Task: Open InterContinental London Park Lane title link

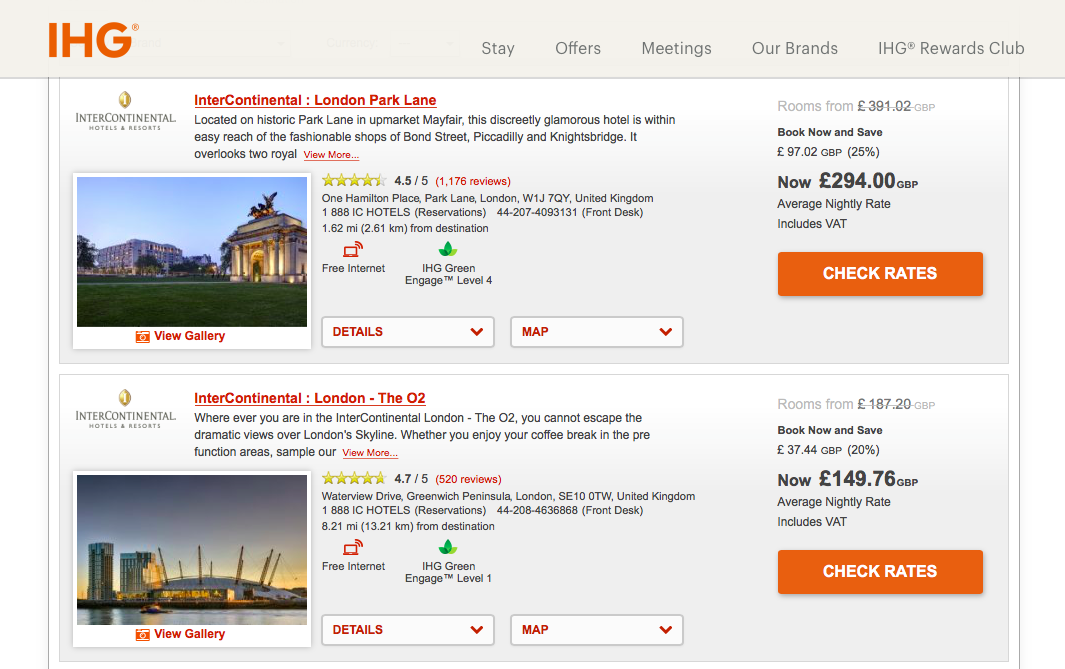Action: click(x=315, y=100)
